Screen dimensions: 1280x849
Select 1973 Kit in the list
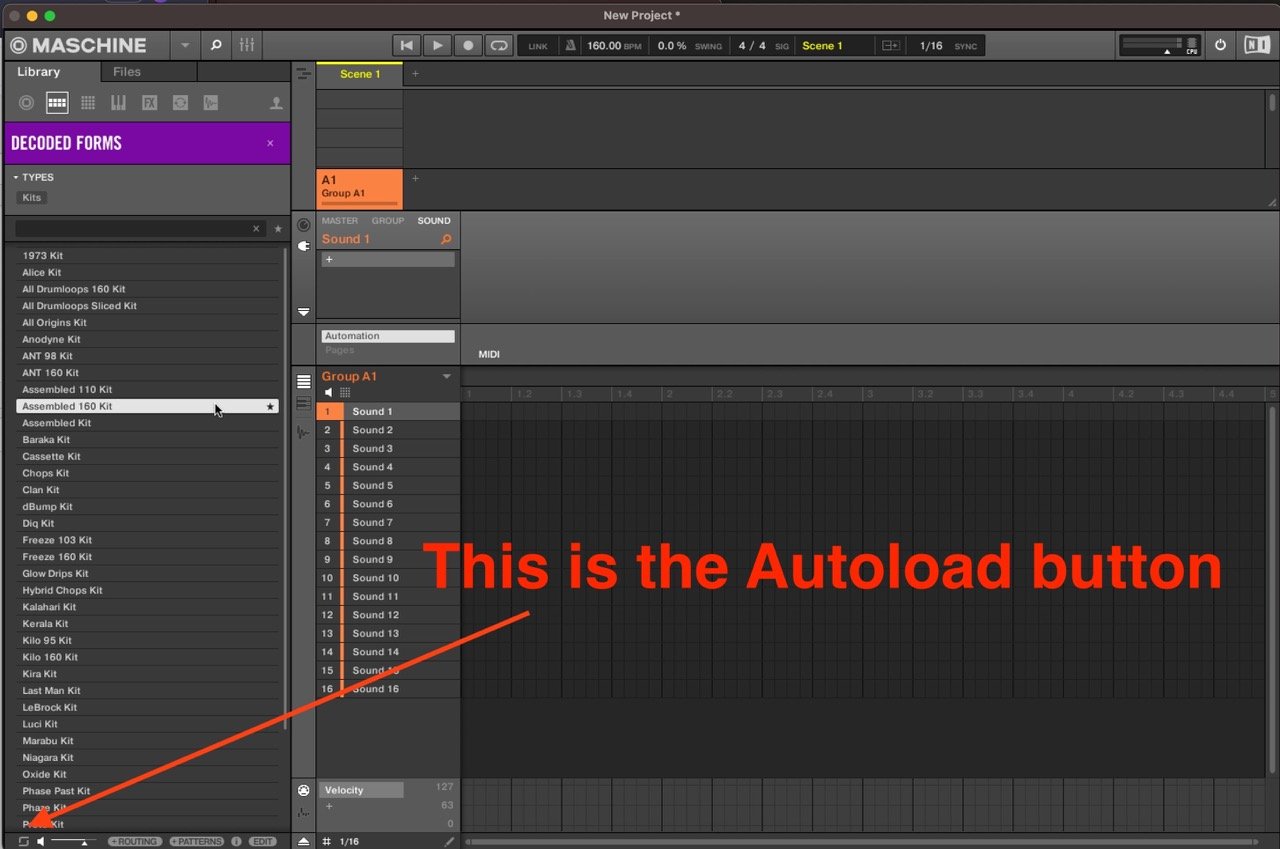point(147,255)
